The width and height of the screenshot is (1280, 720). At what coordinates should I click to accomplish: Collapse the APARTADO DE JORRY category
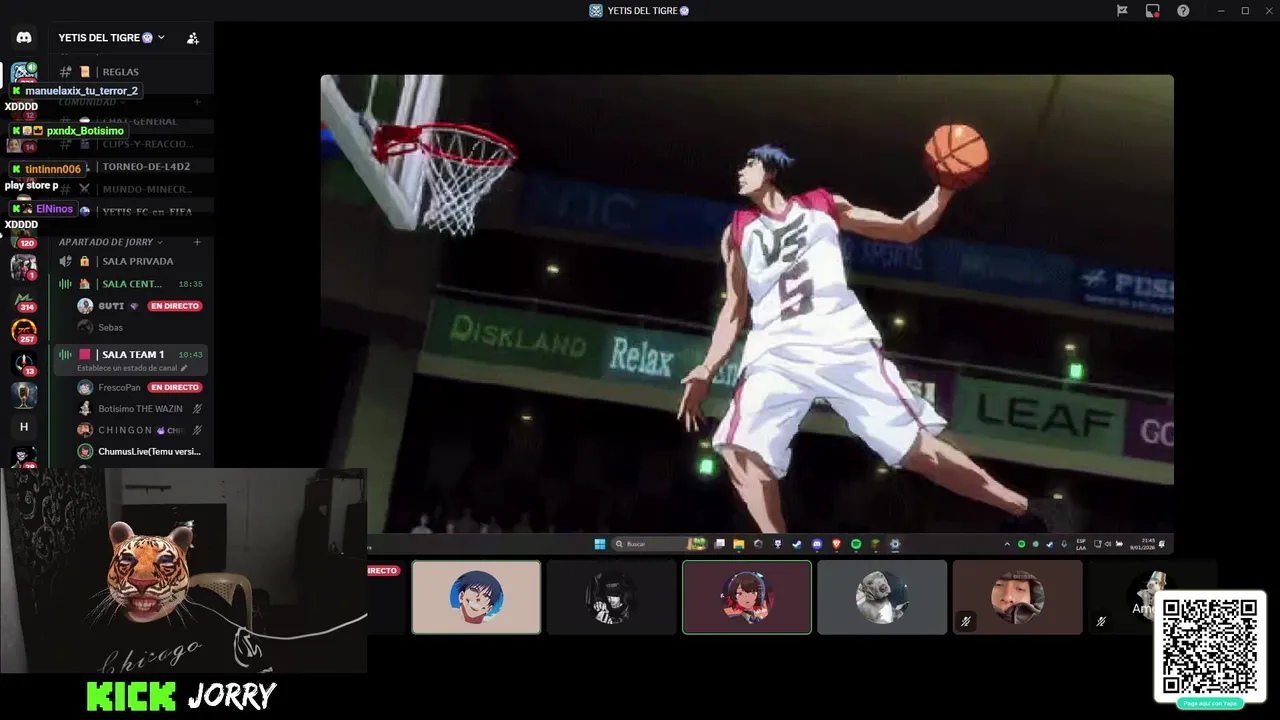pos(110,242)
